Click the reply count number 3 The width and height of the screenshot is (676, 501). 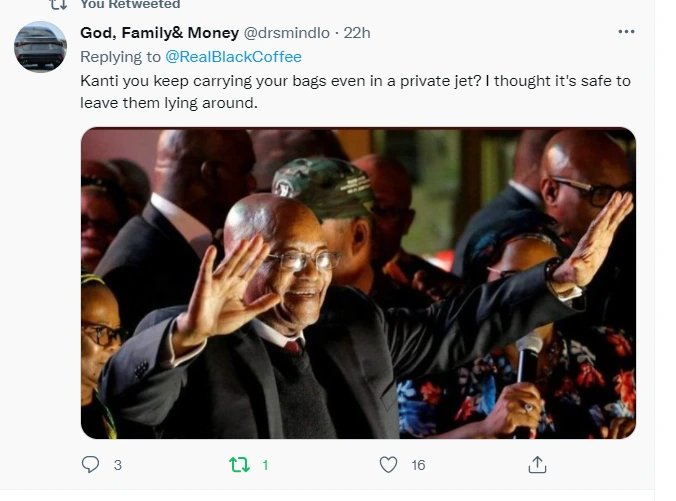pyautogui.click(x=118, y=465)
